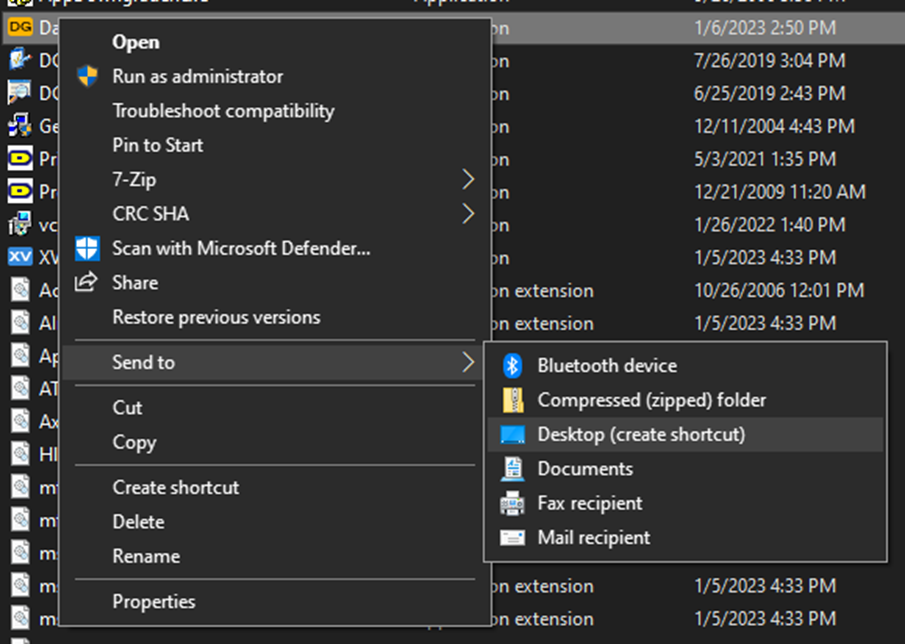Select the installer icon dated 1/26/2022
Image resolution: width=905 pixels, height=644 pixels.
click(x=20, y=224)
